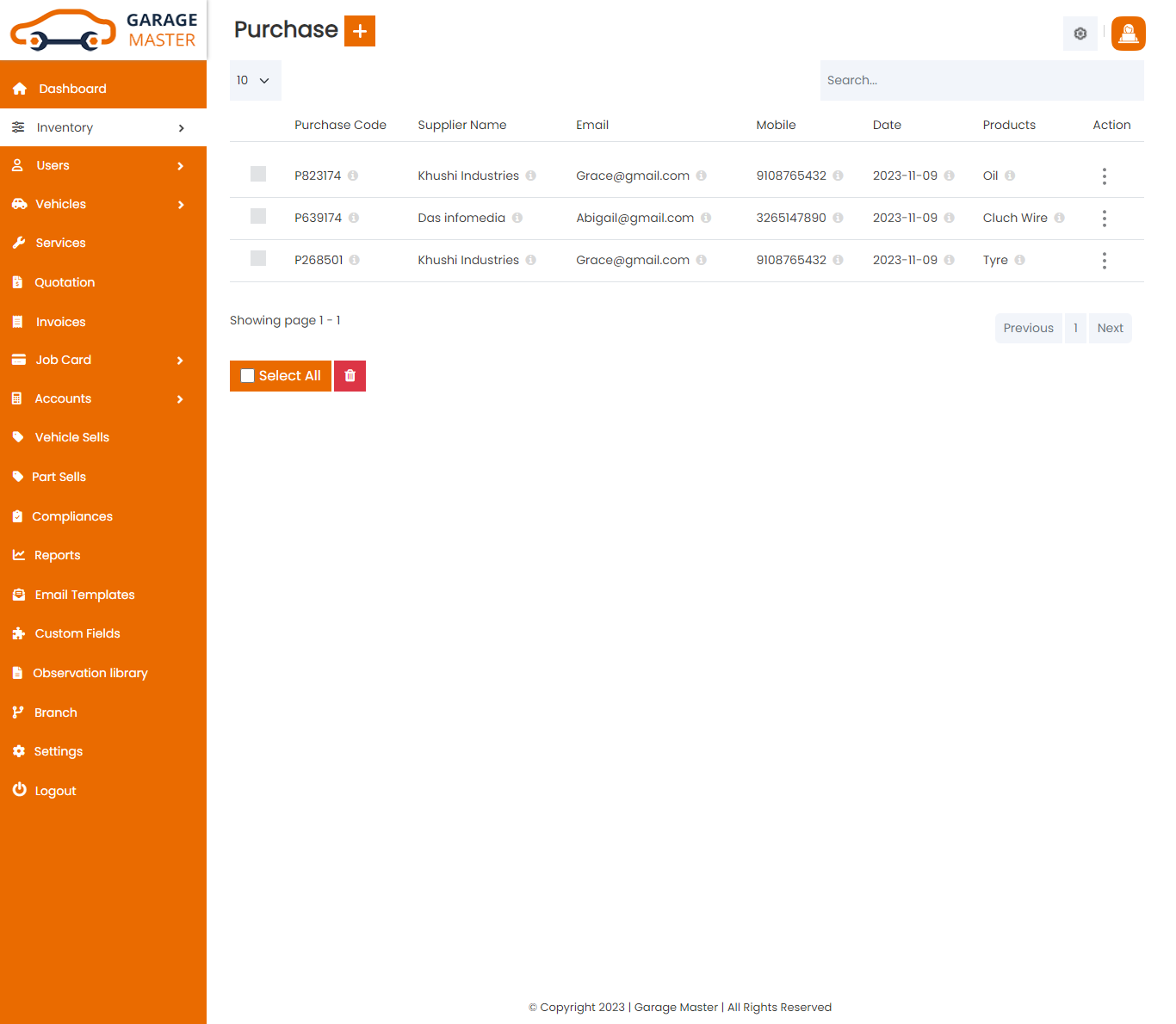This screenshot has height=1024, width=1176.
Task: Open action menu for purchase P639174
Action: [1104, 219]
